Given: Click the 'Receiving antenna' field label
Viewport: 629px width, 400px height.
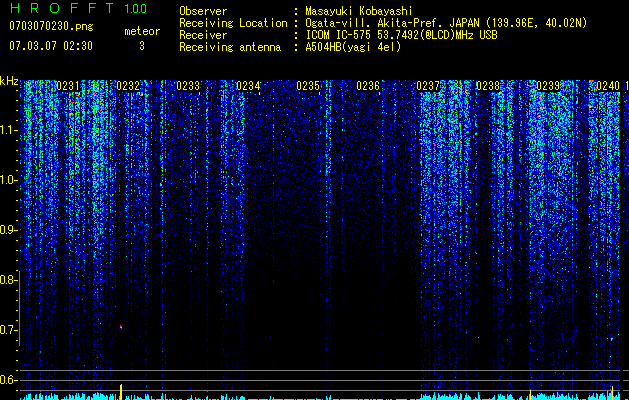Looking at the screenshot, I should pyautogui.click(x=230, y=47).
